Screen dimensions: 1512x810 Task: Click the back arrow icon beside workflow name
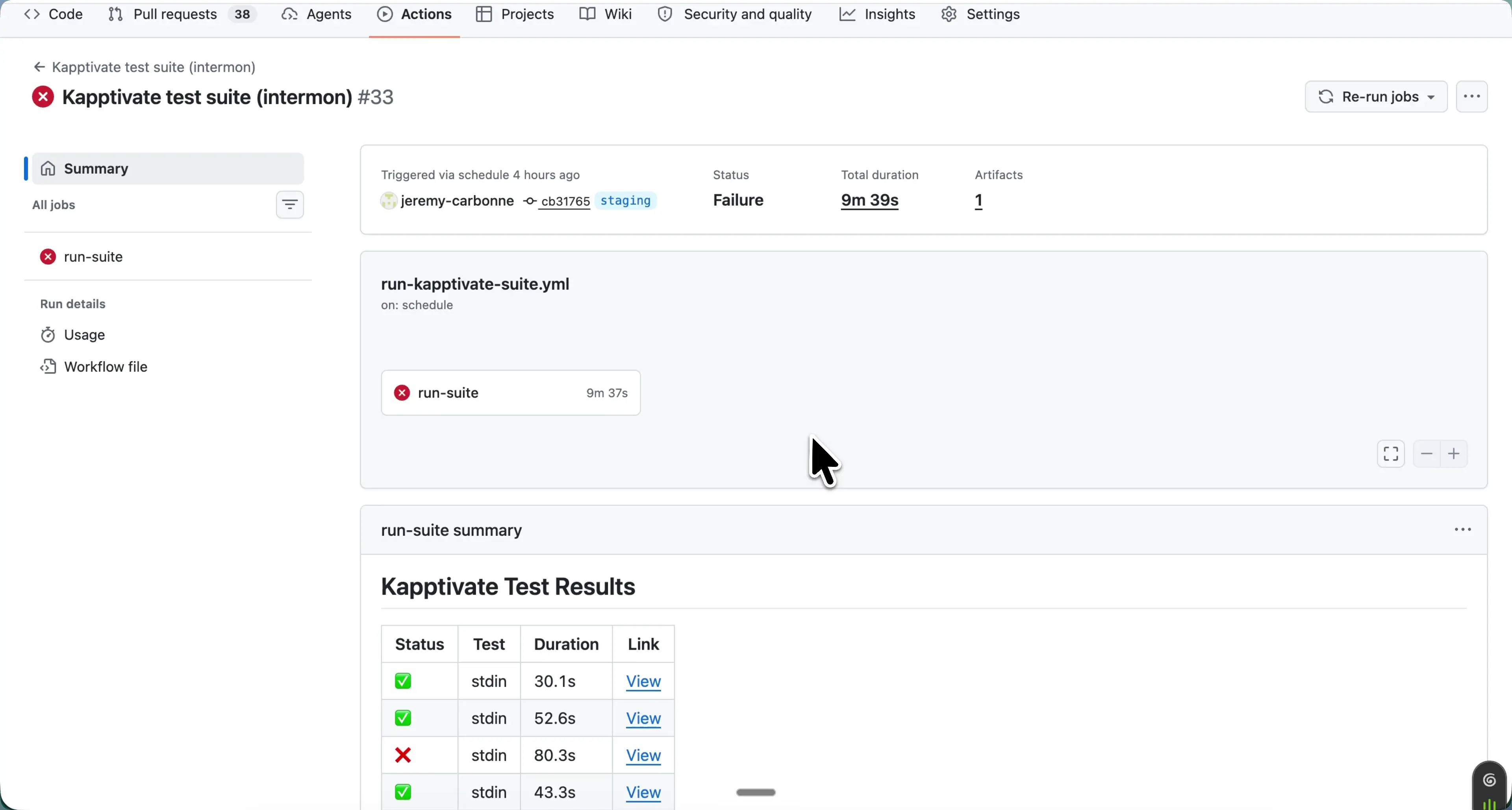pos(39,67)
